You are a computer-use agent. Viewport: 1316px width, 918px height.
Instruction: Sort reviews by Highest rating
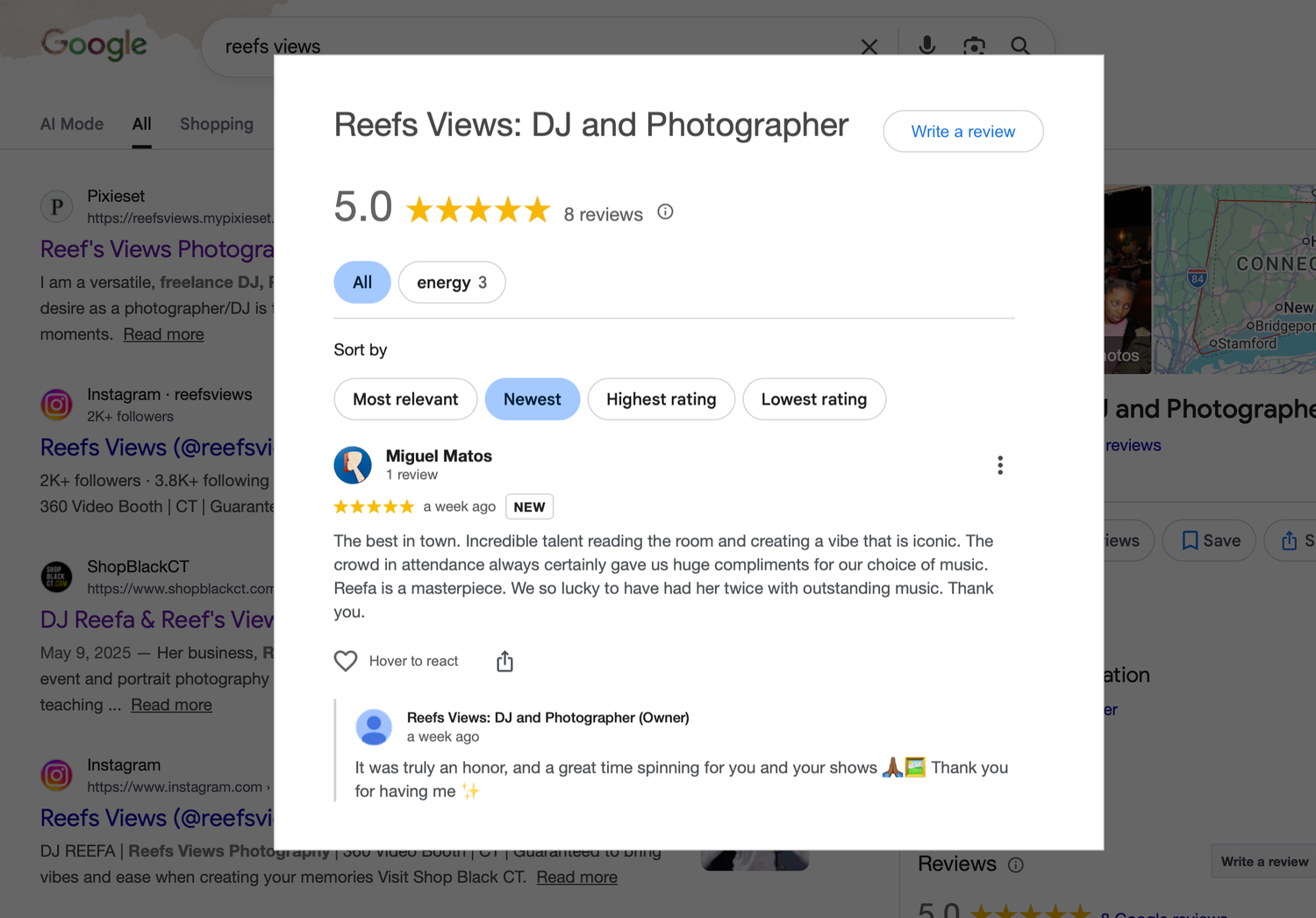(x=662, y=399)
